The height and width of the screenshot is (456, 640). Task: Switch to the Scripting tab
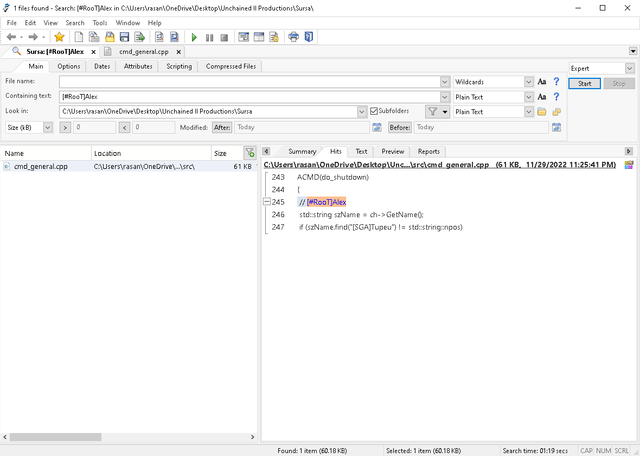point(179,66)
